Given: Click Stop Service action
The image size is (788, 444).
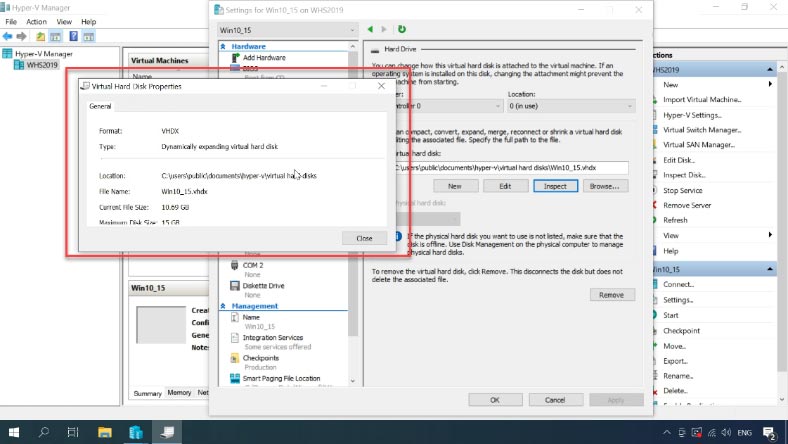Looking at the screenshot, I should point(682,191).
